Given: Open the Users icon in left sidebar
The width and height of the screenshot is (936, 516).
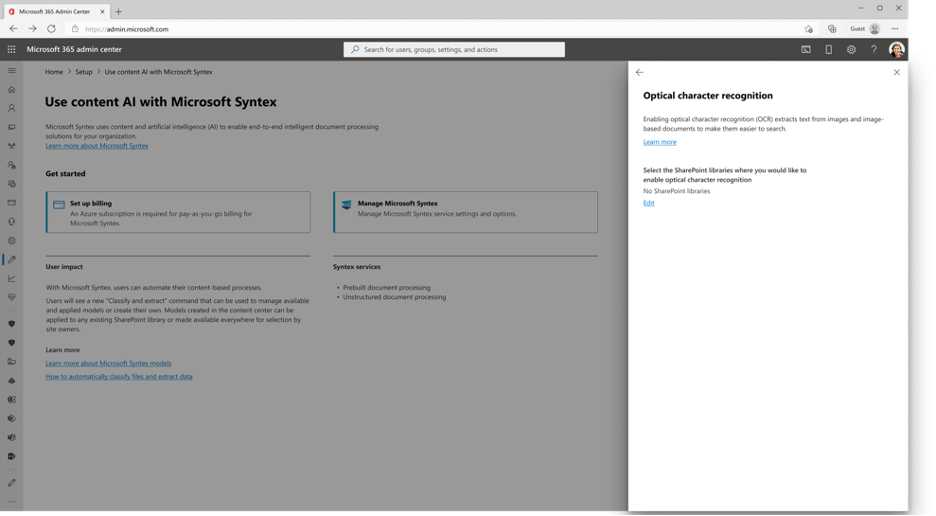Looking at the screenshot, I should (12, 108).
